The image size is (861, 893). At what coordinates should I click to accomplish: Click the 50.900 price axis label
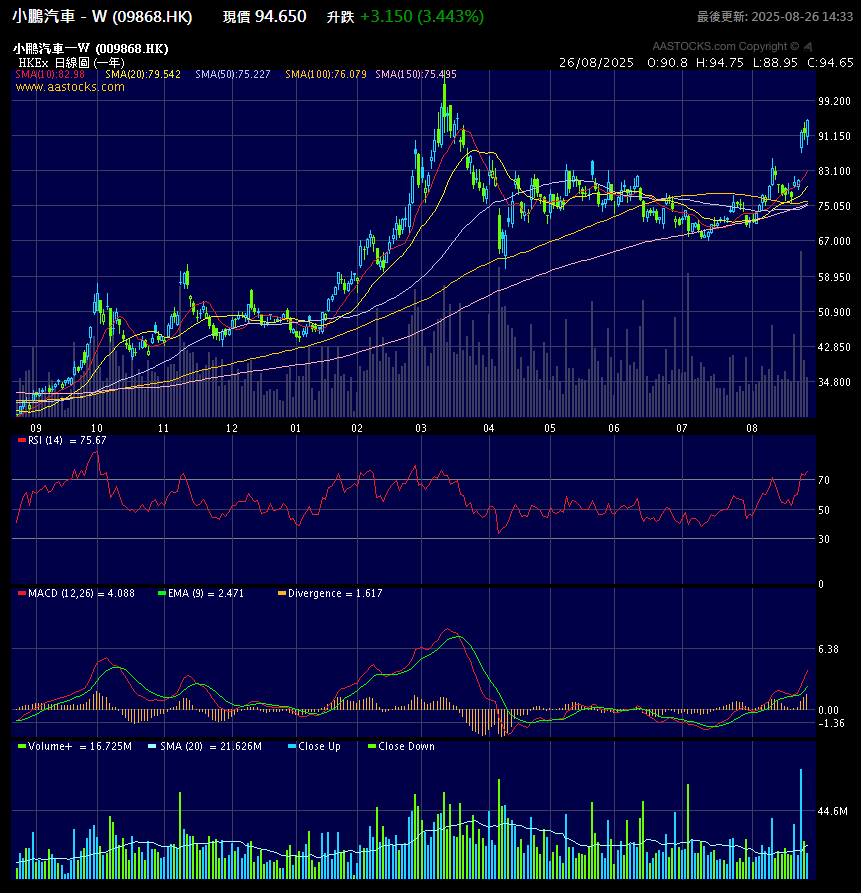coord(834,312)
